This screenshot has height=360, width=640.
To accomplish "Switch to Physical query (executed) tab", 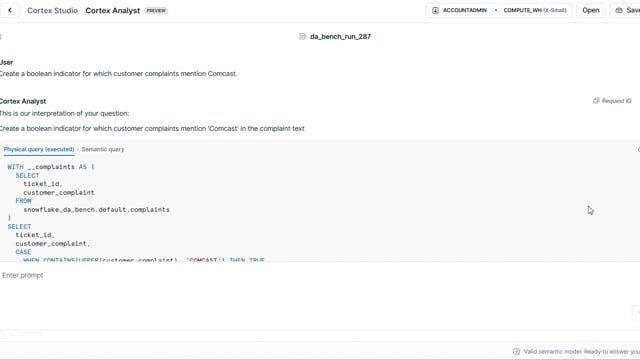I will (x=39, y=149).
